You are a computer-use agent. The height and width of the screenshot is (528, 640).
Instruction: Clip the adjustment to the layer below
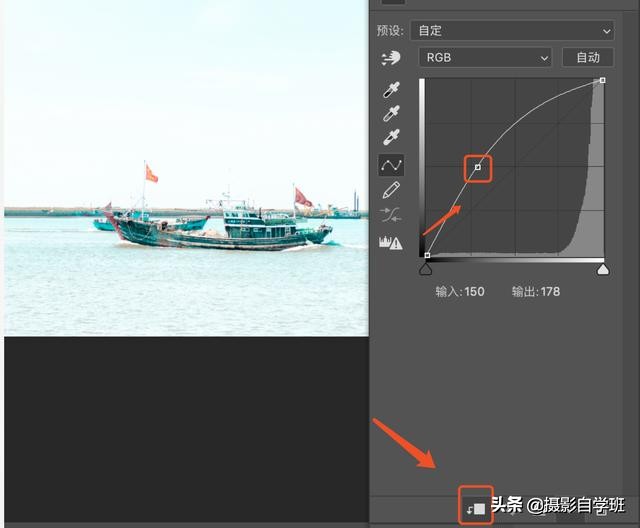click(476, 508)
